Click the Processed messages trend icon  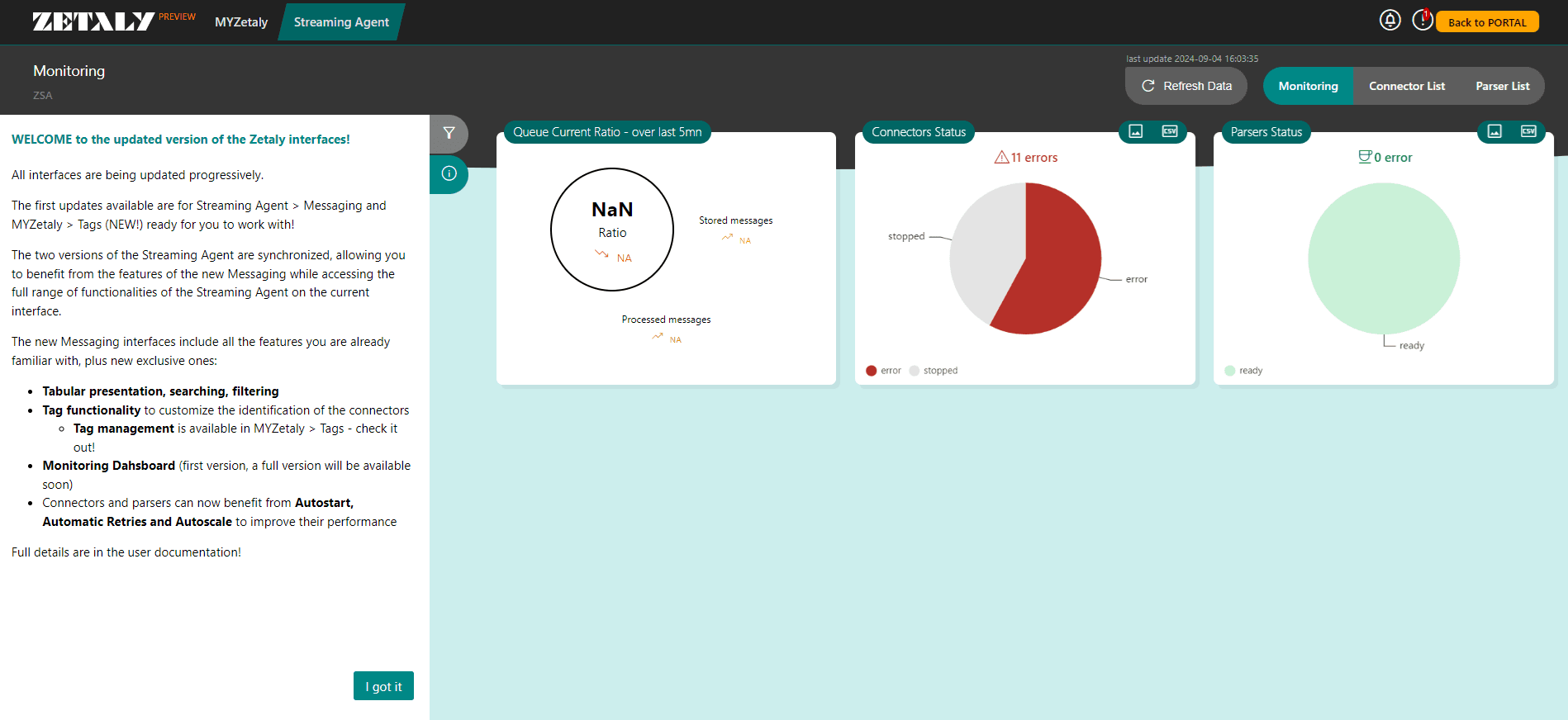658,336
